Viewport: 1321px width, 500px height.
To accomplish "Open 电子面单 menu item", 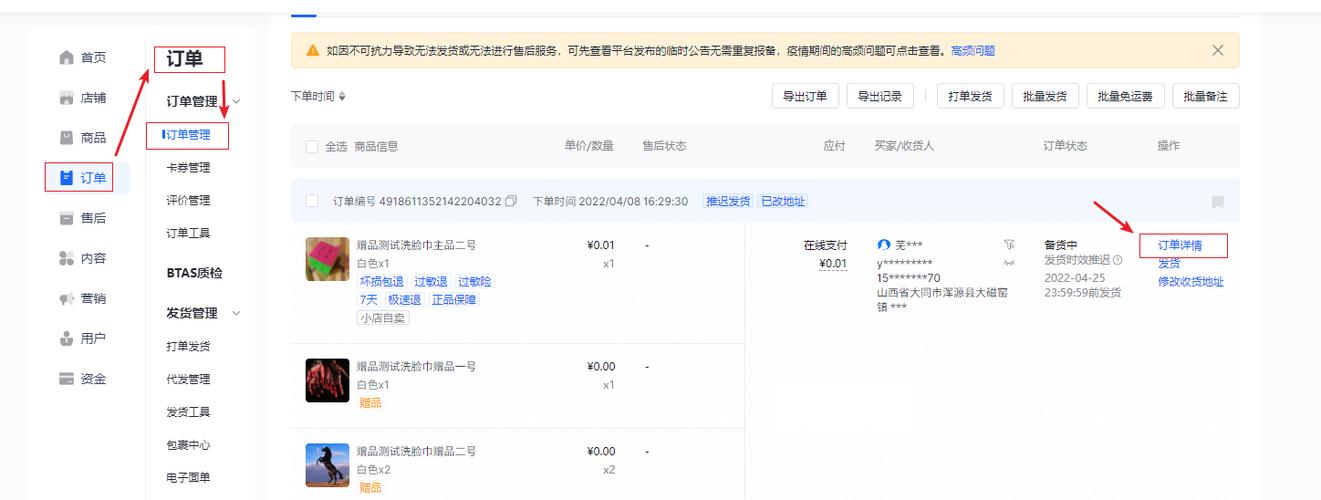I will tap(188, 478).
